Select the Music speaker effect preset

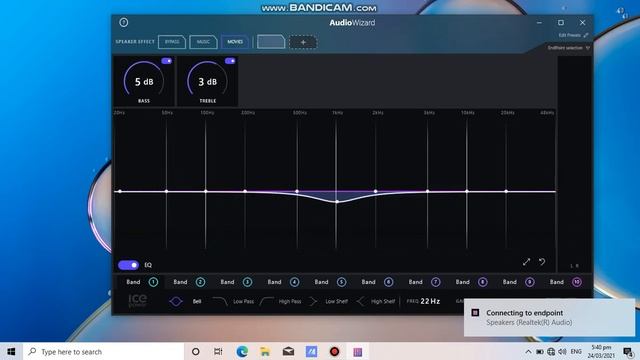(203, 42)
